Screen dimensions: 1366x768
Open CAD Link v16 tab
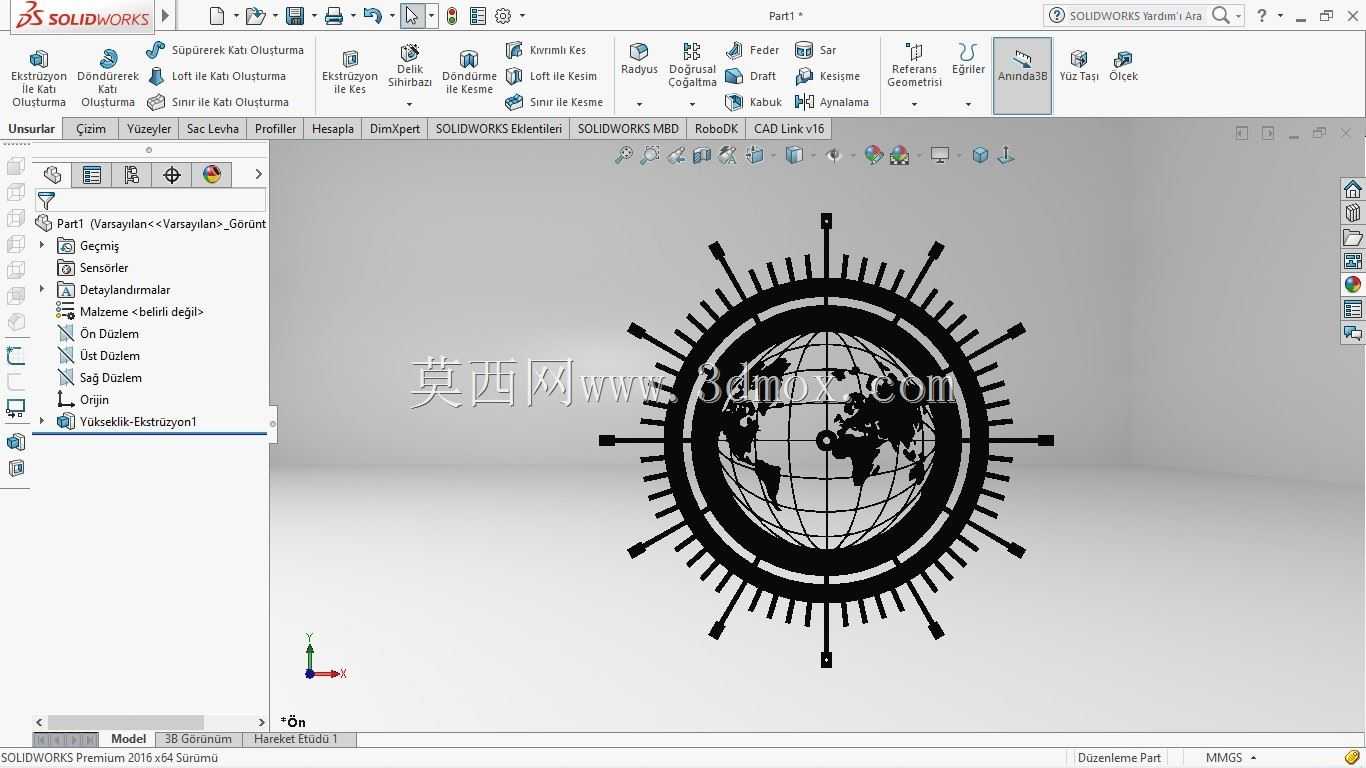point(789,129)
